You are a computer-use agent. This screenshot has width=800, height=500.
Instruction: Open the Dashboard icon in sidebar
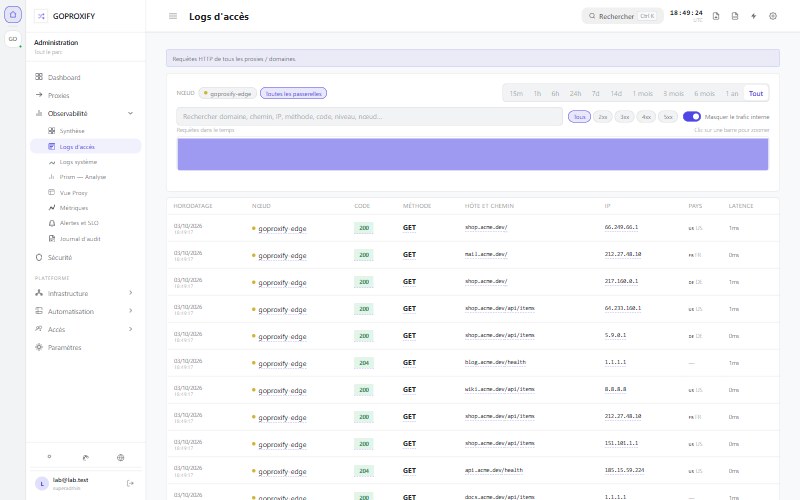39,77
